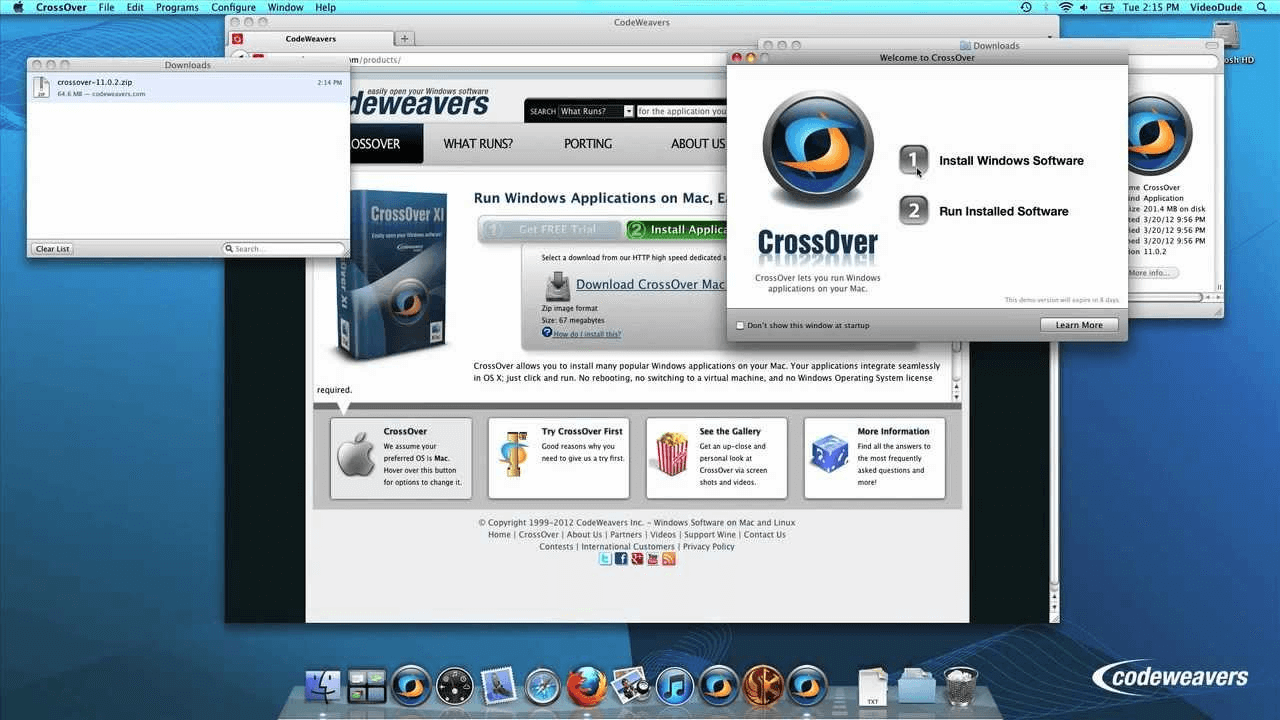The height and width of the screenshot is (720, 1280).
Task: Enable Don't show this window at startup
Action: point(740,325)
